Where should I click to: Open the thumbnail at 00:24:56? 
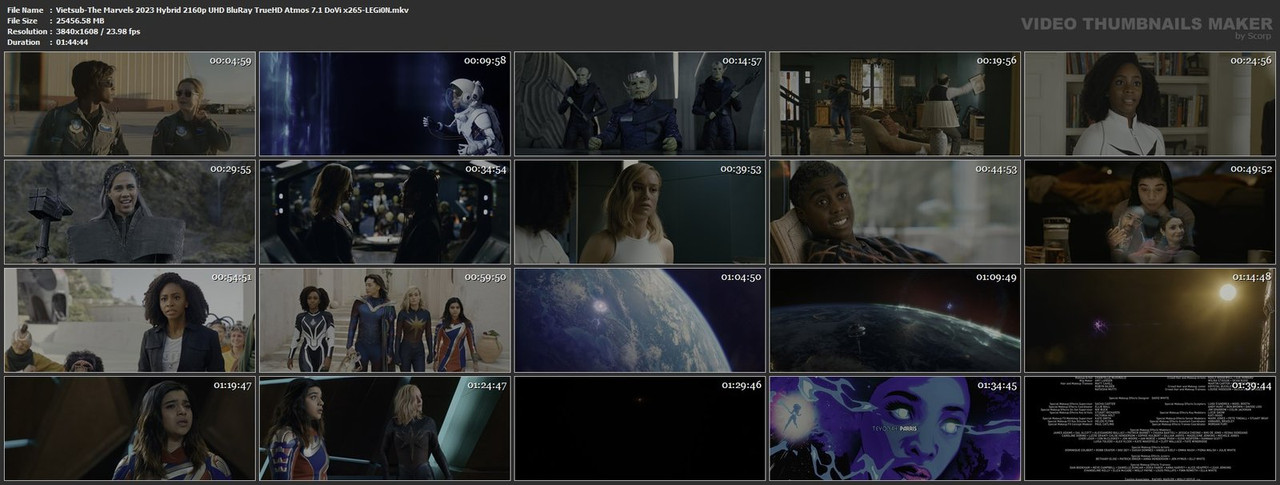pos(1150,103)
